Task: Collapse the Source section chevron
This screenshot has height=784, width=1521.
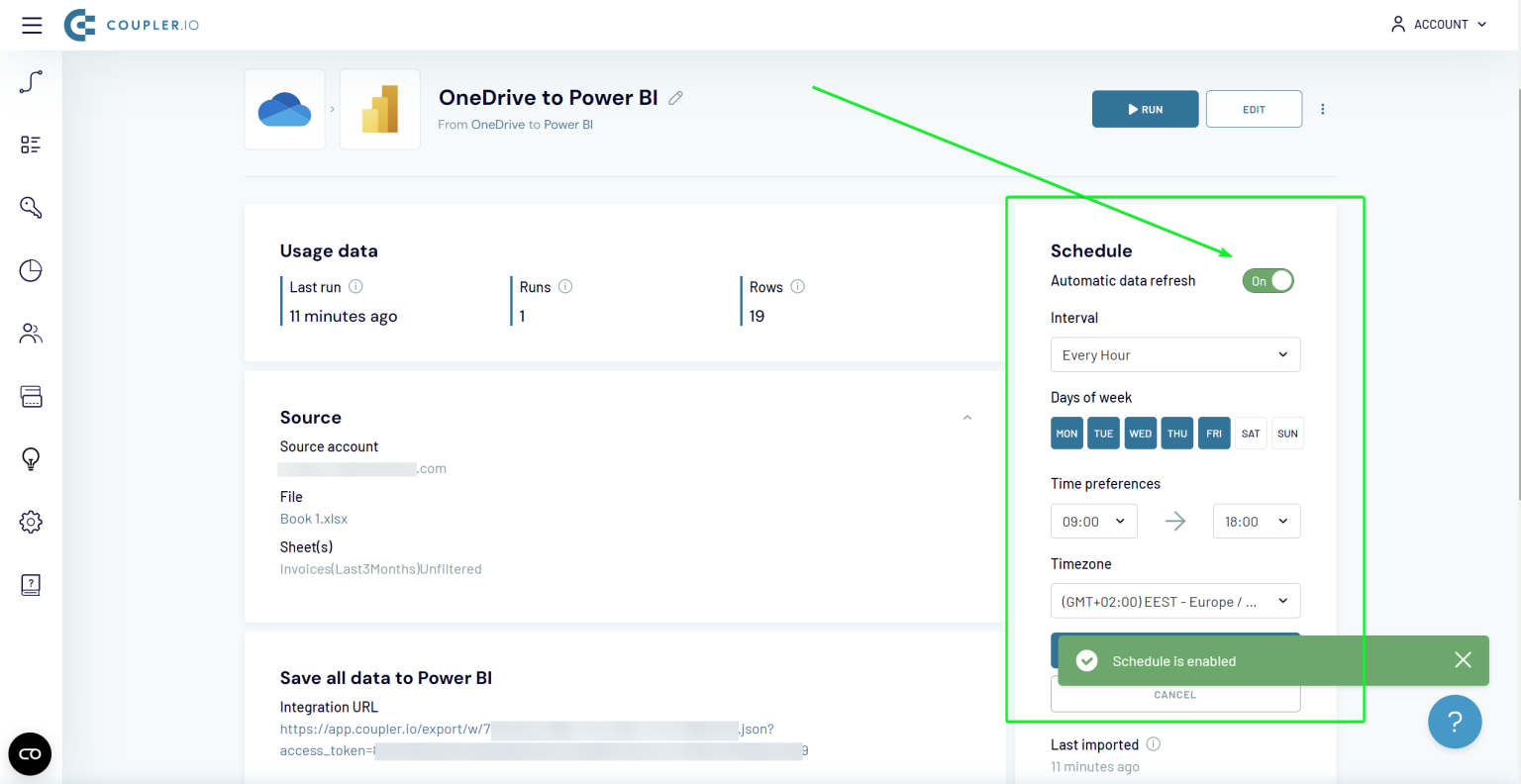Action: pos(967,417)
